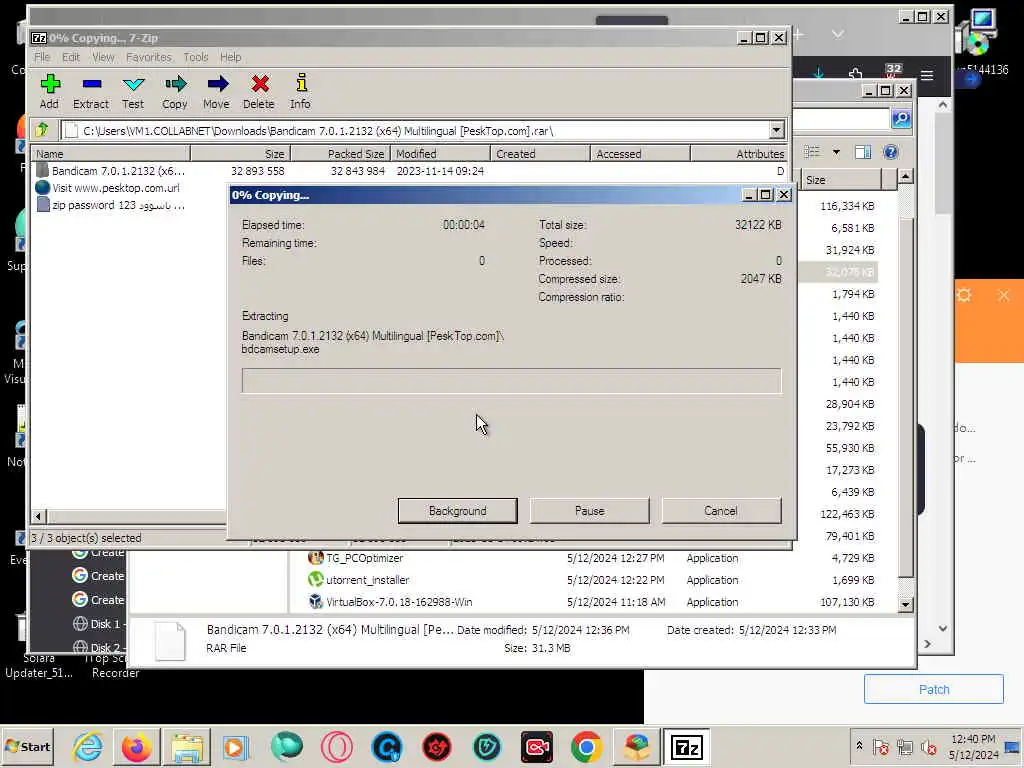Screen dimensions: 1024x768
Task: Sort by Packed Size column
Action: [340, 154]
